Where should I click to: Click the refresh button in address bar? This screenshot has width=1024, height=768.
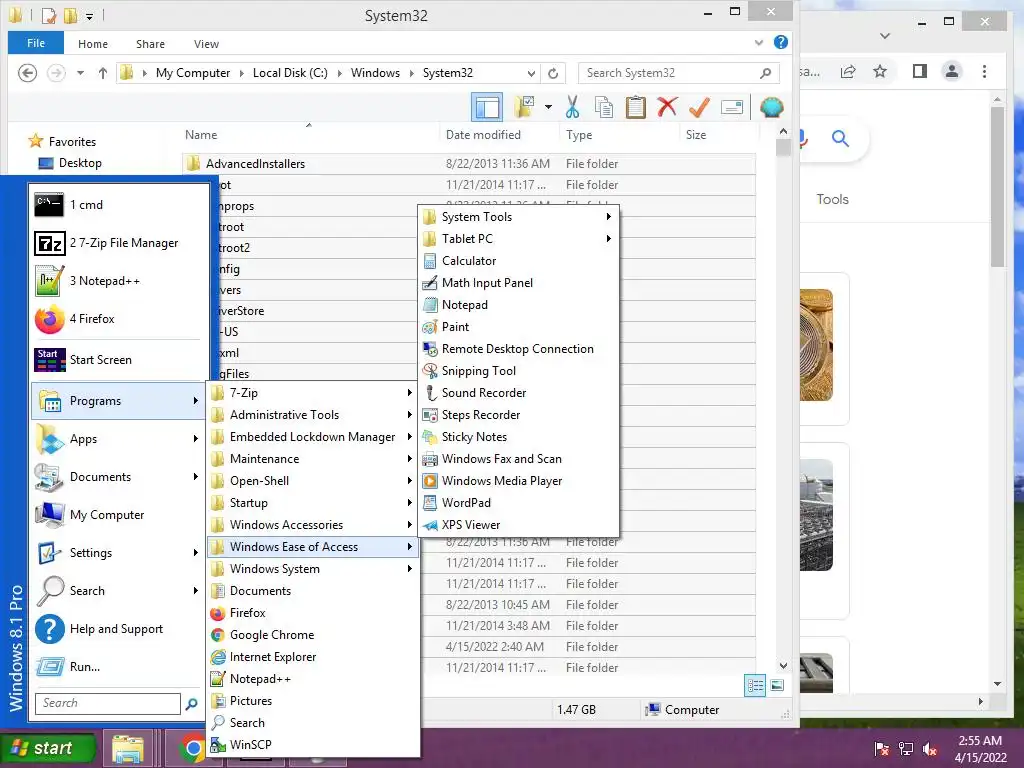point(553,73)
